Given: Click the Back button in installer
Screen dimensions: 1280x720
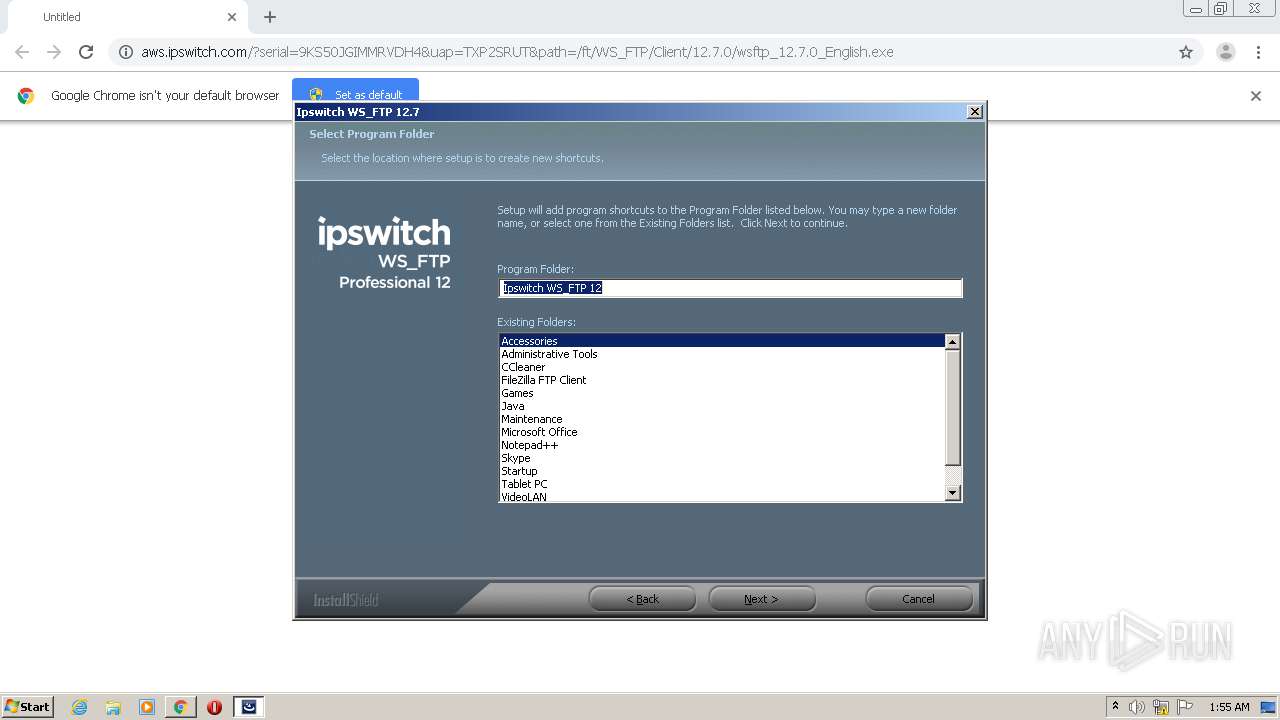Looking at the screenshot, I should point(642,599).
